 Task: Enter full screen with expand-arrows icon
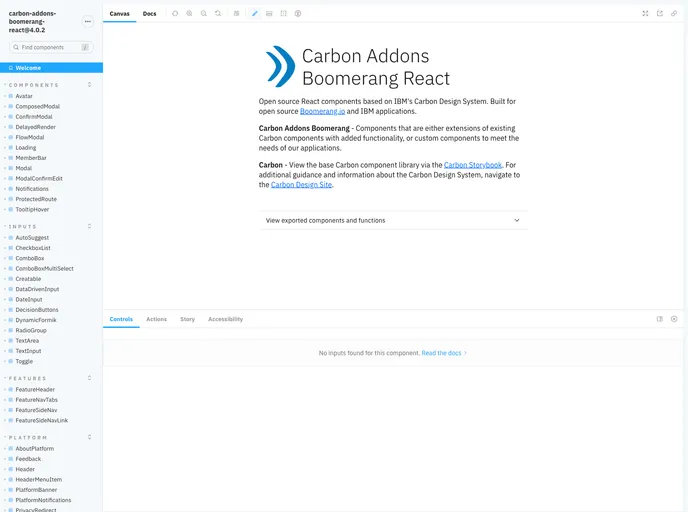click(x=645, y=14)
